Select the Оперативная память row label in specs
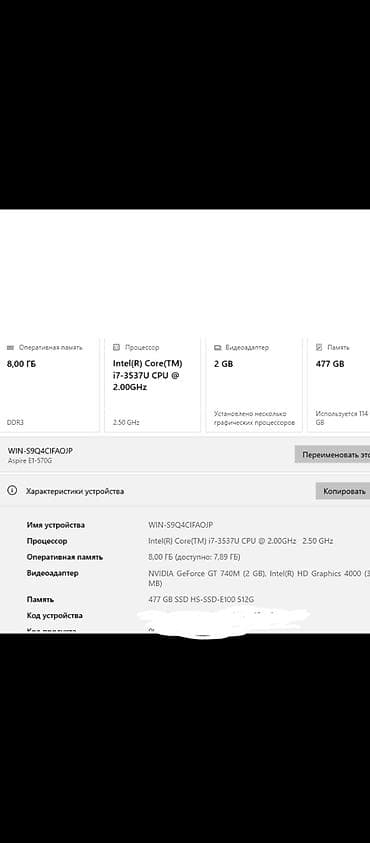The image size is (370, 843). click(65, 557)
